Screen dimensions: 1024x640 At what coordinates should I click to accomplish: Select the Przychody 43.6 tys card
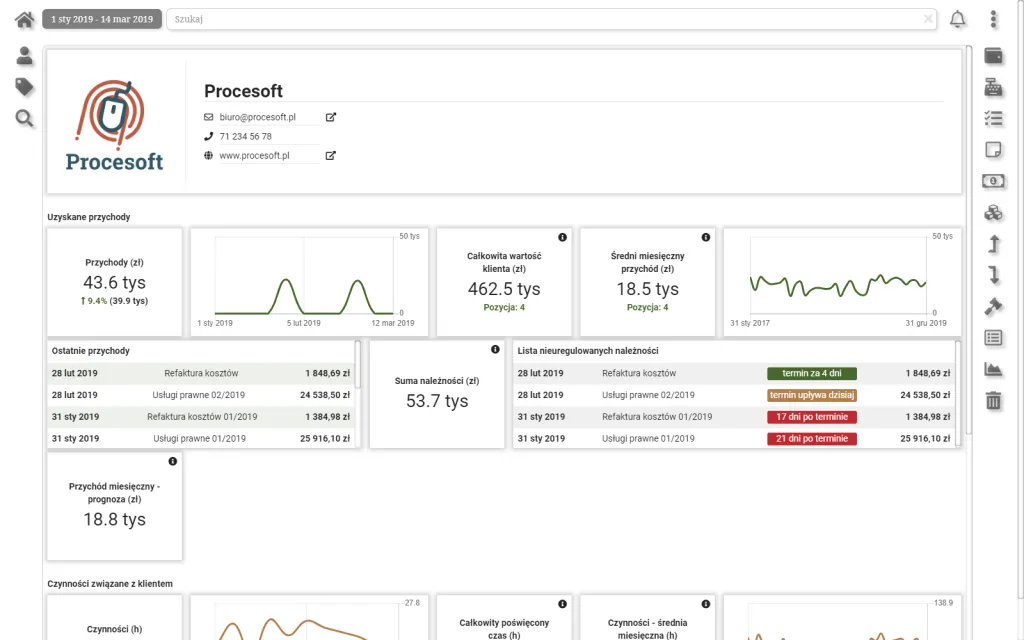coord(114,282)
